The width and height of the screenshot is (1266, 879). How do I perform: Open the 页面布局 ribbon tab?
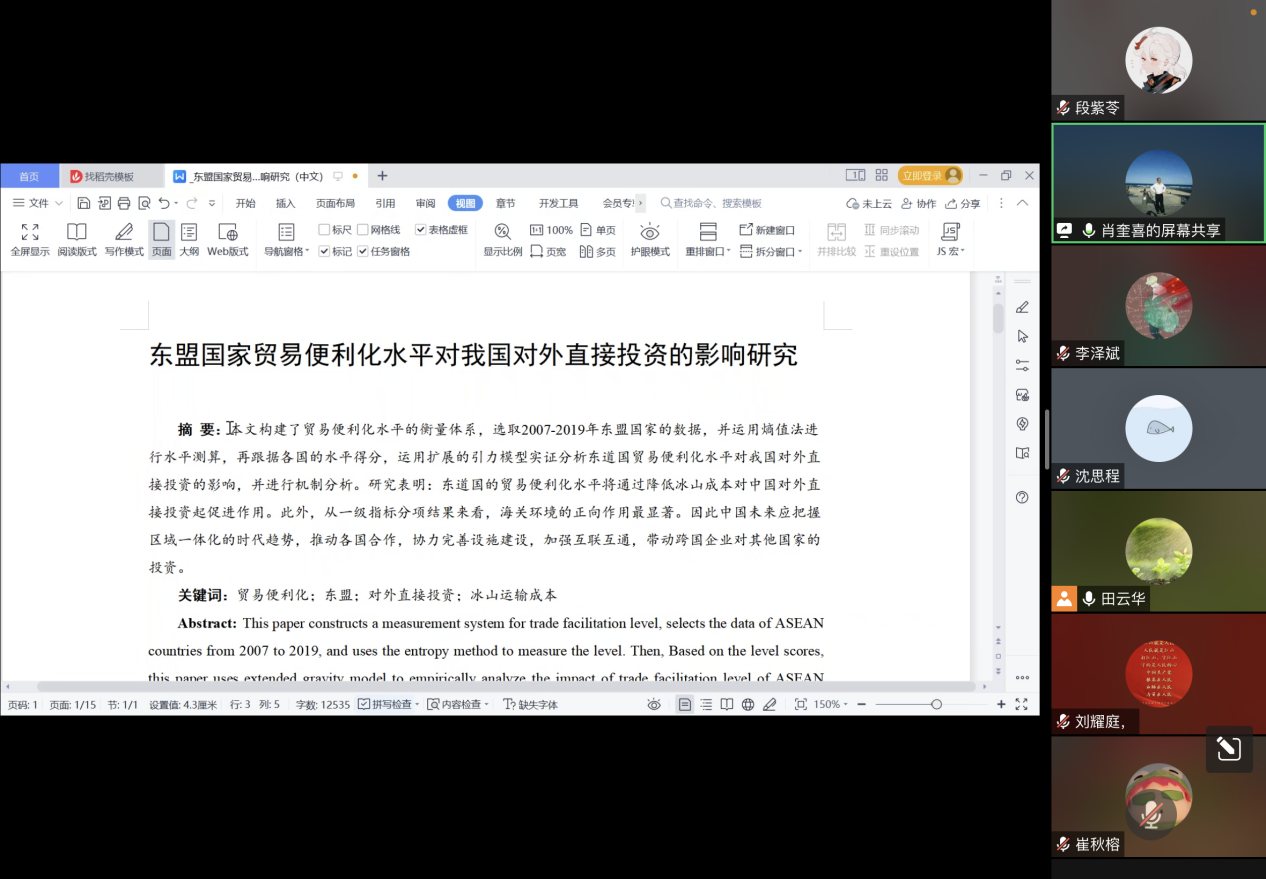(x=335, y=204)
